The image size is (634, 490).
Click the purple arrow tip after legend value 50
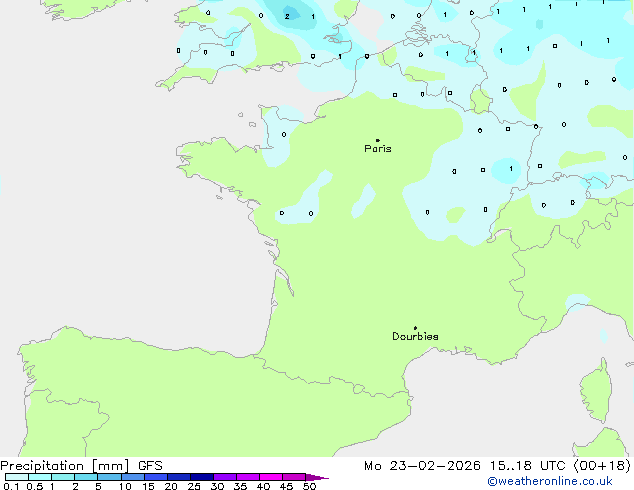(x=317, y=478)
